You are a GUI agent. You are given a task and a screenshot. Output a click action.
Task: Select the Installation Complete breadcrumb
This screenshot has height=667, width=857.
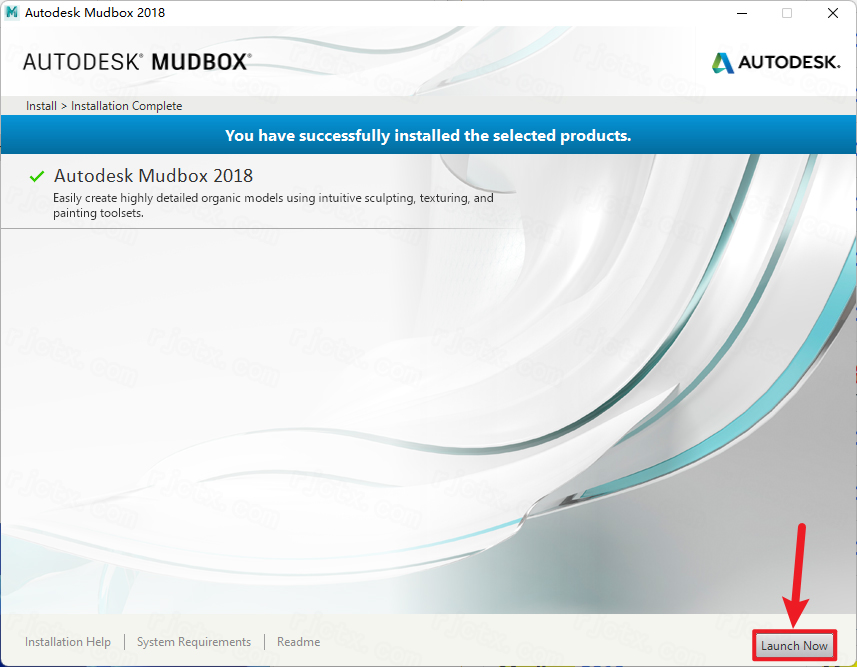click(x=126, y=106)
